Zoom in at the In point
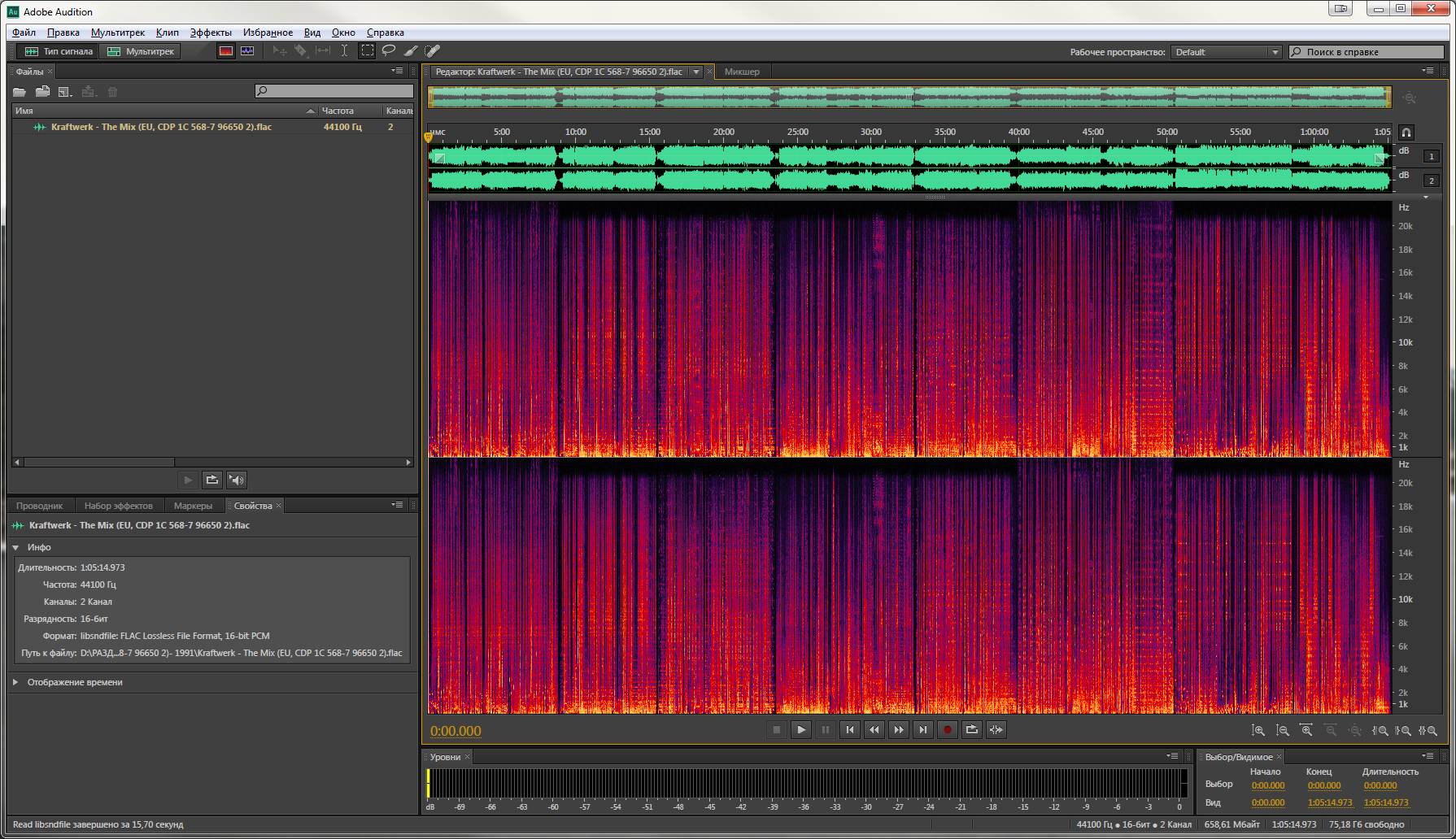 (x=1380, y=731)
